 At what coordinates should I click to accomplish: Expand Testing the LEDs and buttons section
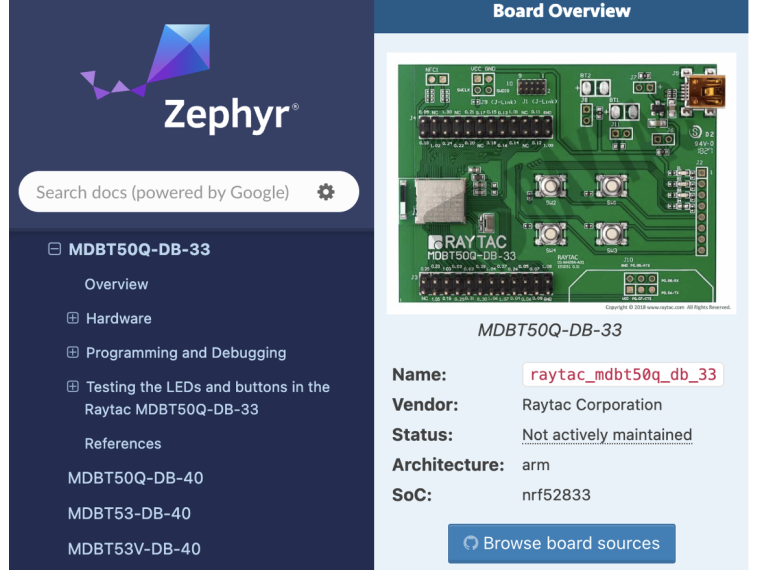72,387
